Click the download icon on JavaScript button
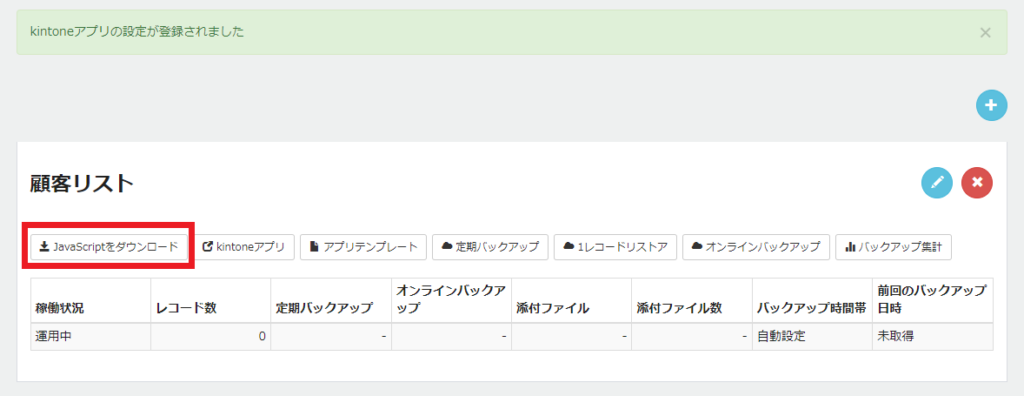Screen dimensions: 1024x396 tap(44, 247)
